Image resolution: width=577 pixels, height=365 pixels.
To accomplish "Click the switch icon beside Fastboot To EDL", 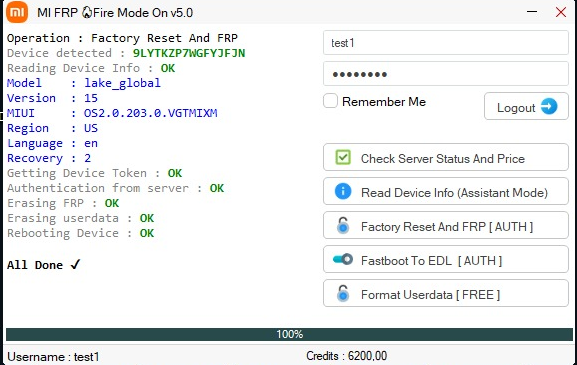I will (x=343, y=259).
